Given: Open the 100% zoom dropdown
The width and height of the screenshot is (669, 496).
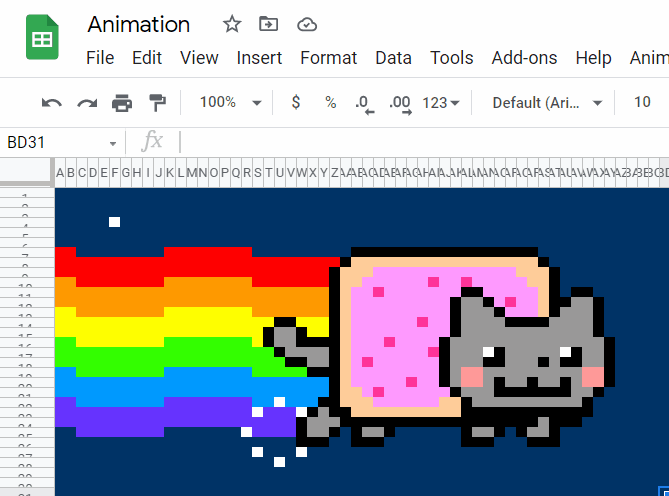Looking at the screenshot, I should tap(230, 102).
